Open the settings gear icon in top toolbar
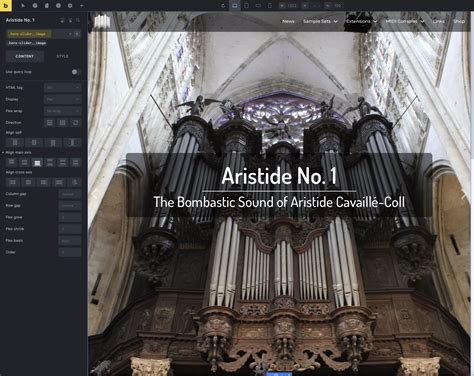The height and width of the screenshot is (376, 474). pyautogui.click(x=70, y=6)
